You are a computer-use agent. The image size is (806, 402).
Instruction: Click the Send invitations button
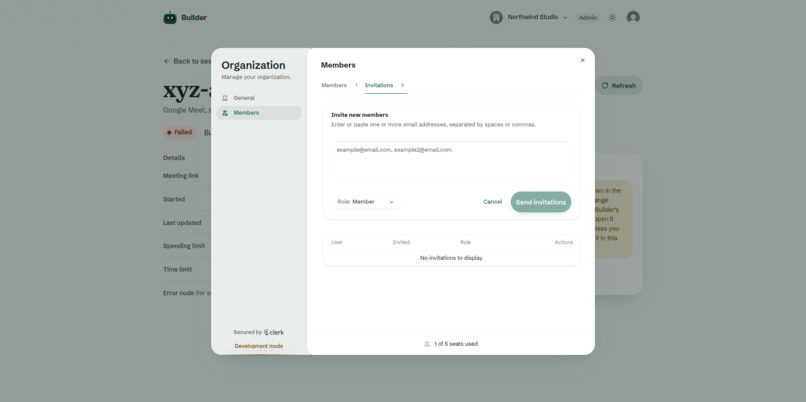541,202
